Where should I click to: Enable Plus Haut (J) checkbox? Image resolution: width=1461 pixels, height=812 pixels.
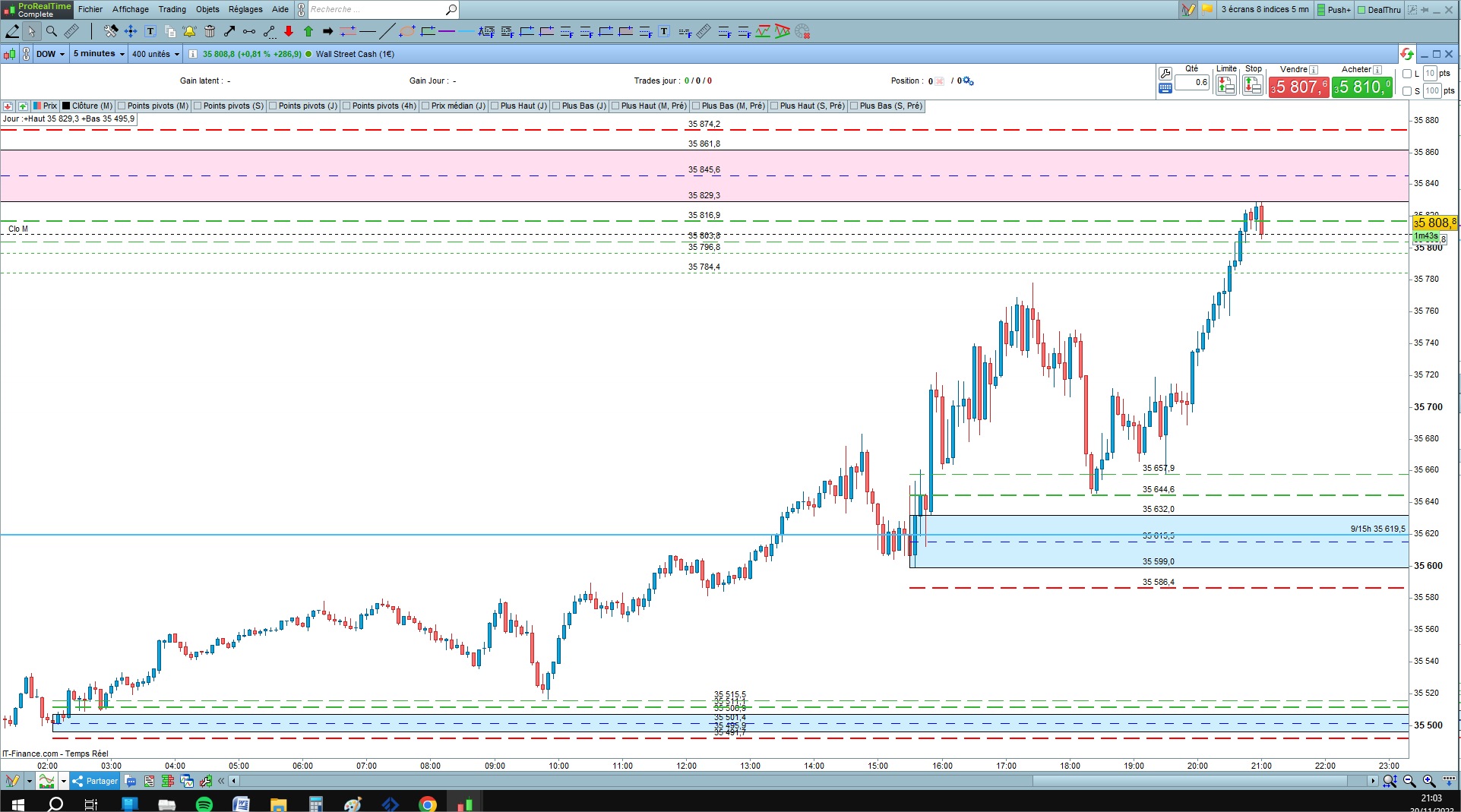click(495, 106)
